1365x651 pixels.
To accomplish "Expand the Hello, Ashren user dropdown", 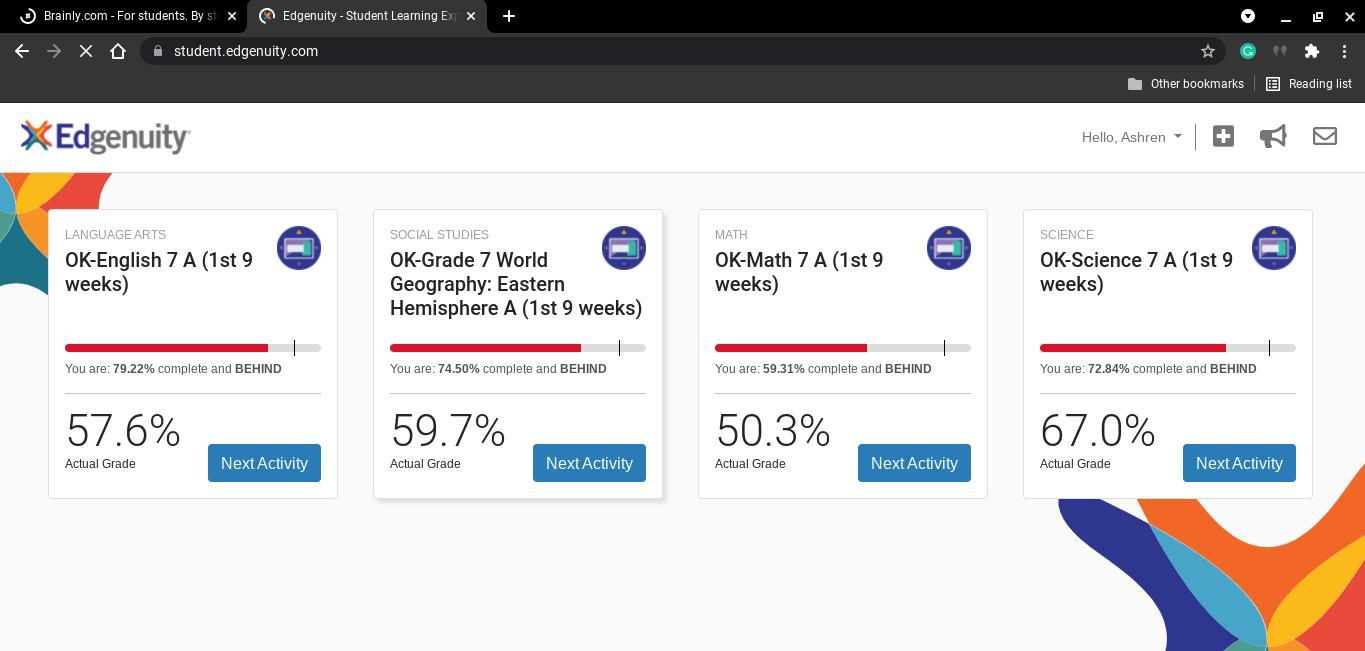I will (1131, 137).
